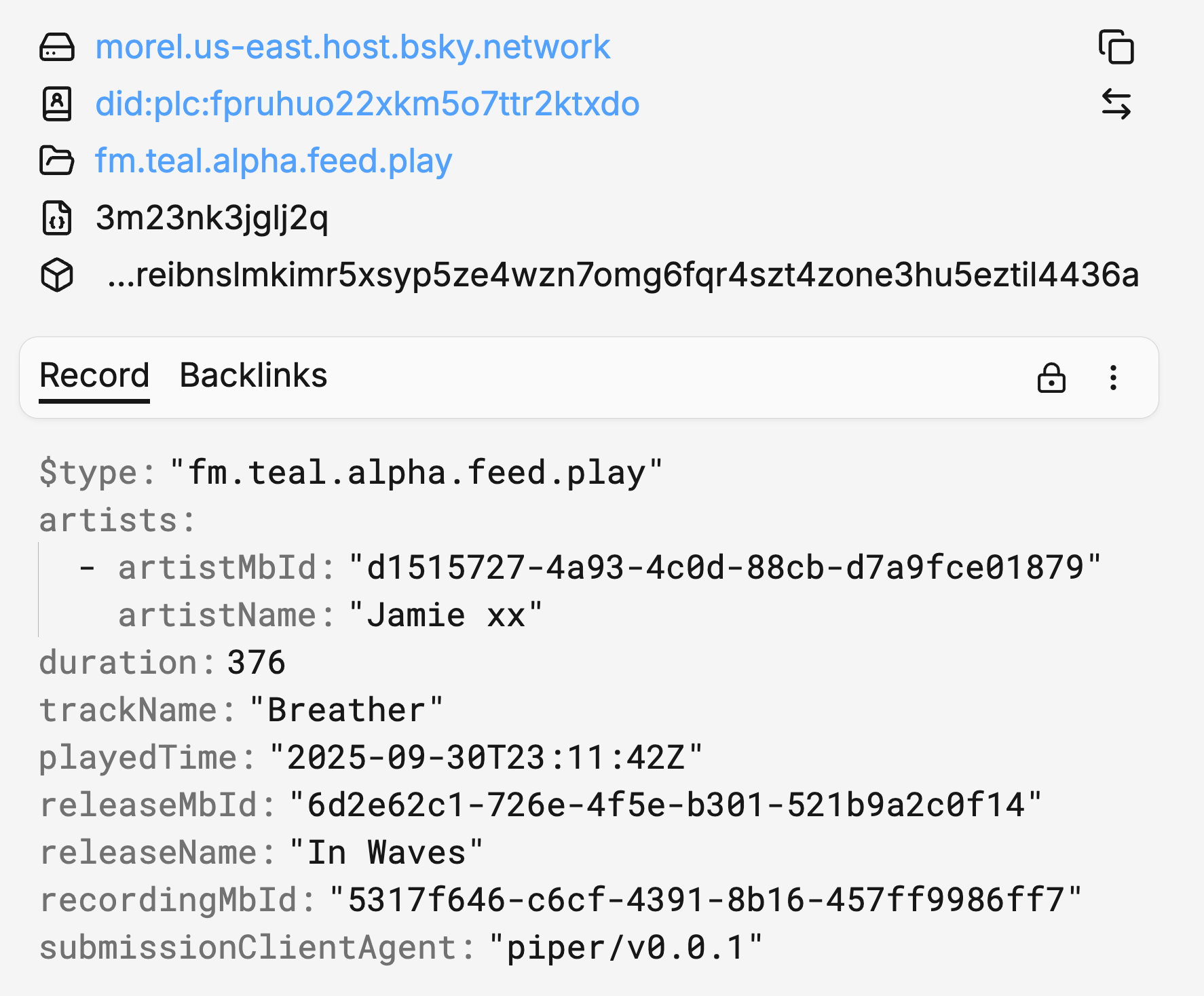Click the DID identity card icon

point(57,104)
